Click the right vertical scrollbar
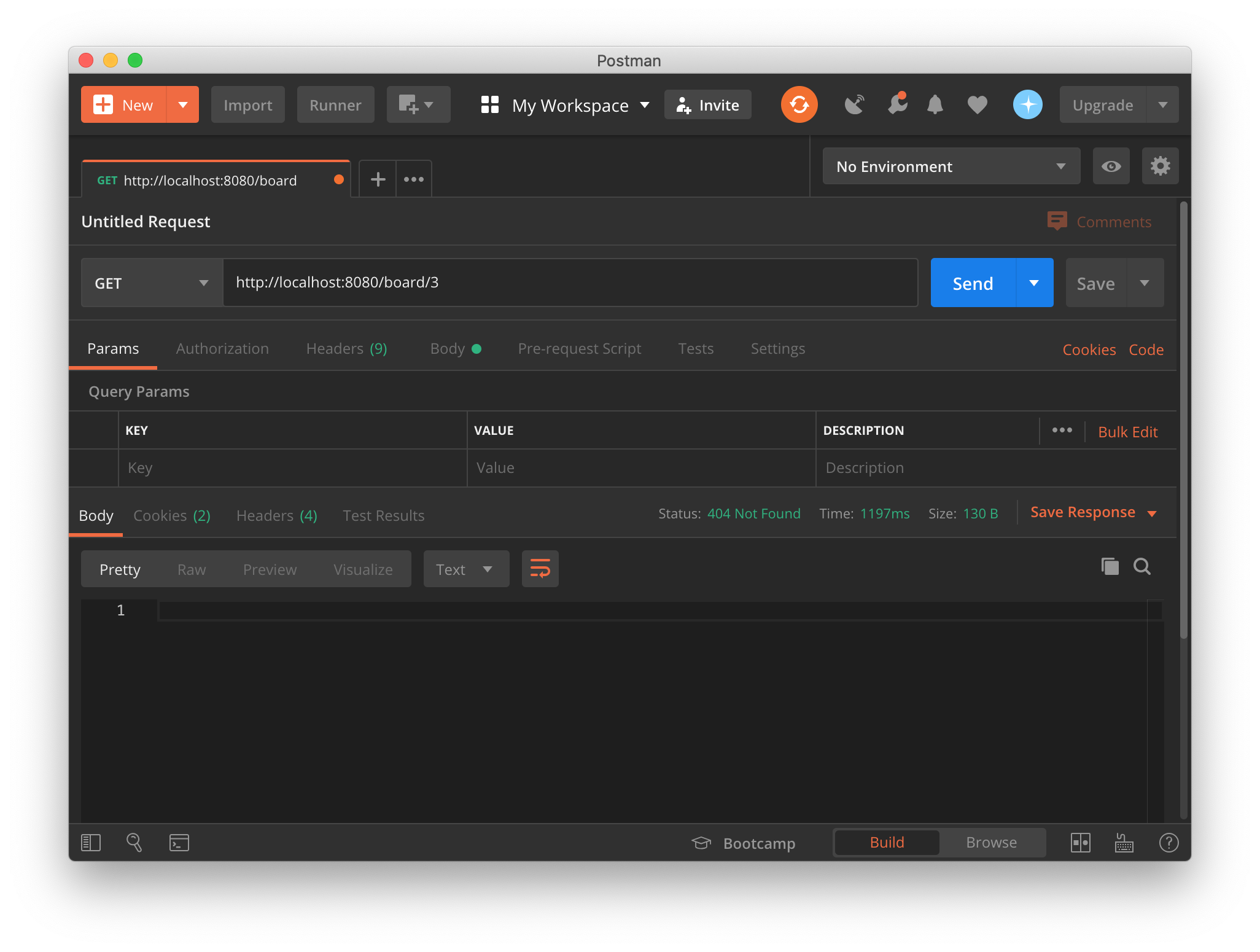Viewport: 1260px width, 952px height. [1183, 418]
